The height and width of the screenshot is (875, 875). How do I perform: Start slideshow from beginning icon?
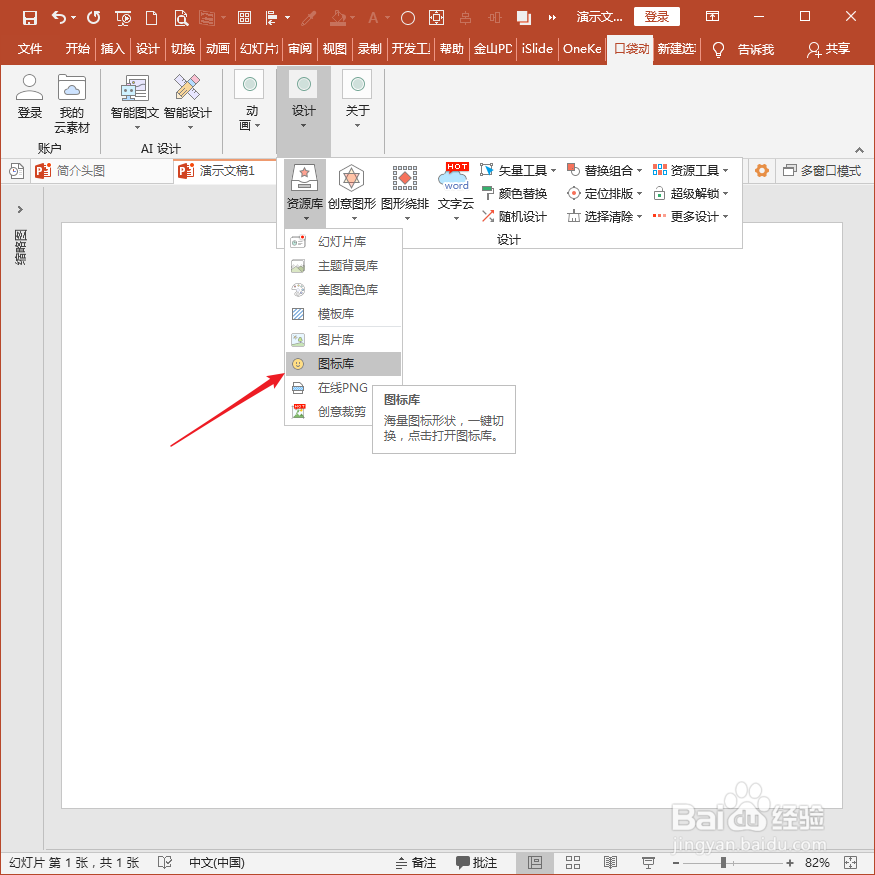pos(123,18)
